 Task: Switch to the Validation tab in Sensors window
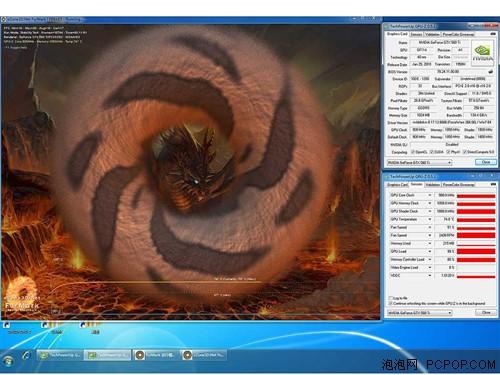click(x=433, y=184)
